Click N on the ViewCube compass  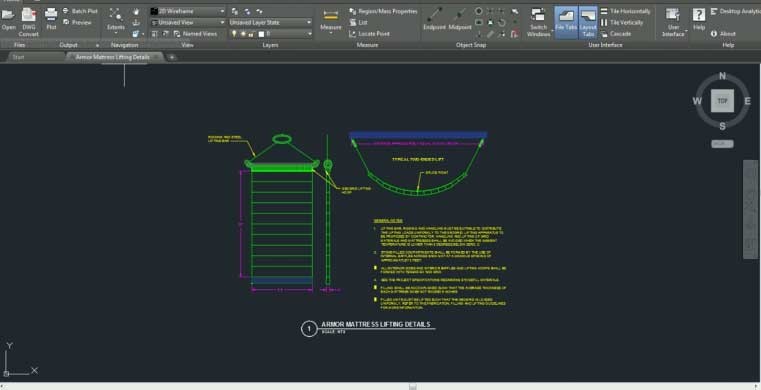coord(722,76)
